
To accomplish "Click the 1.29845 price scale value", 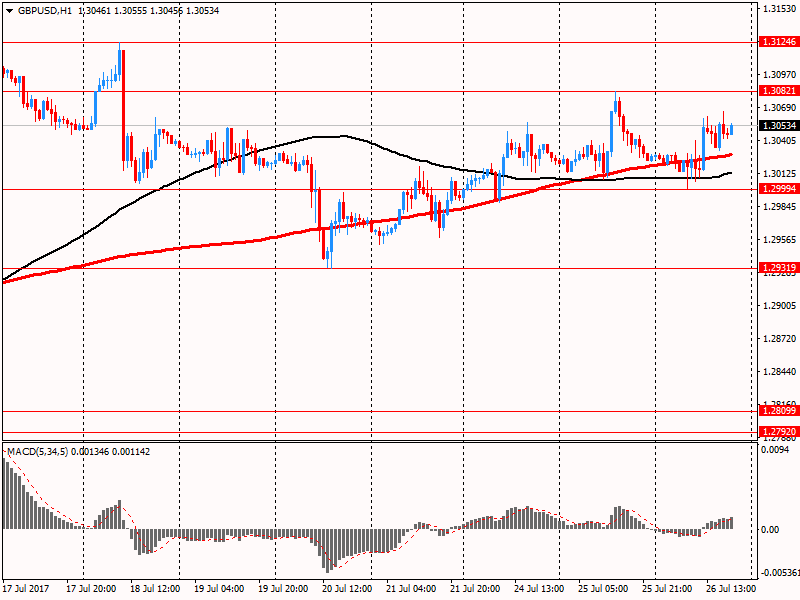I will click(780, 207).
